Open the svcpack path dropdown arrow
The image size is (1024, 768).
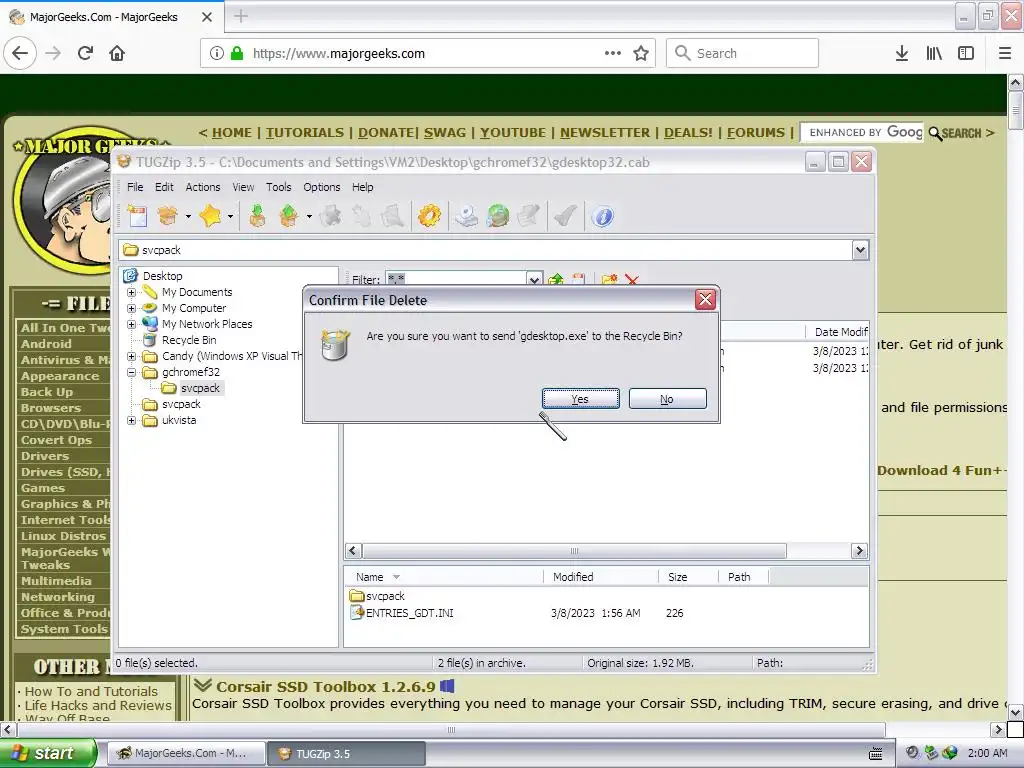pos(860,250)
